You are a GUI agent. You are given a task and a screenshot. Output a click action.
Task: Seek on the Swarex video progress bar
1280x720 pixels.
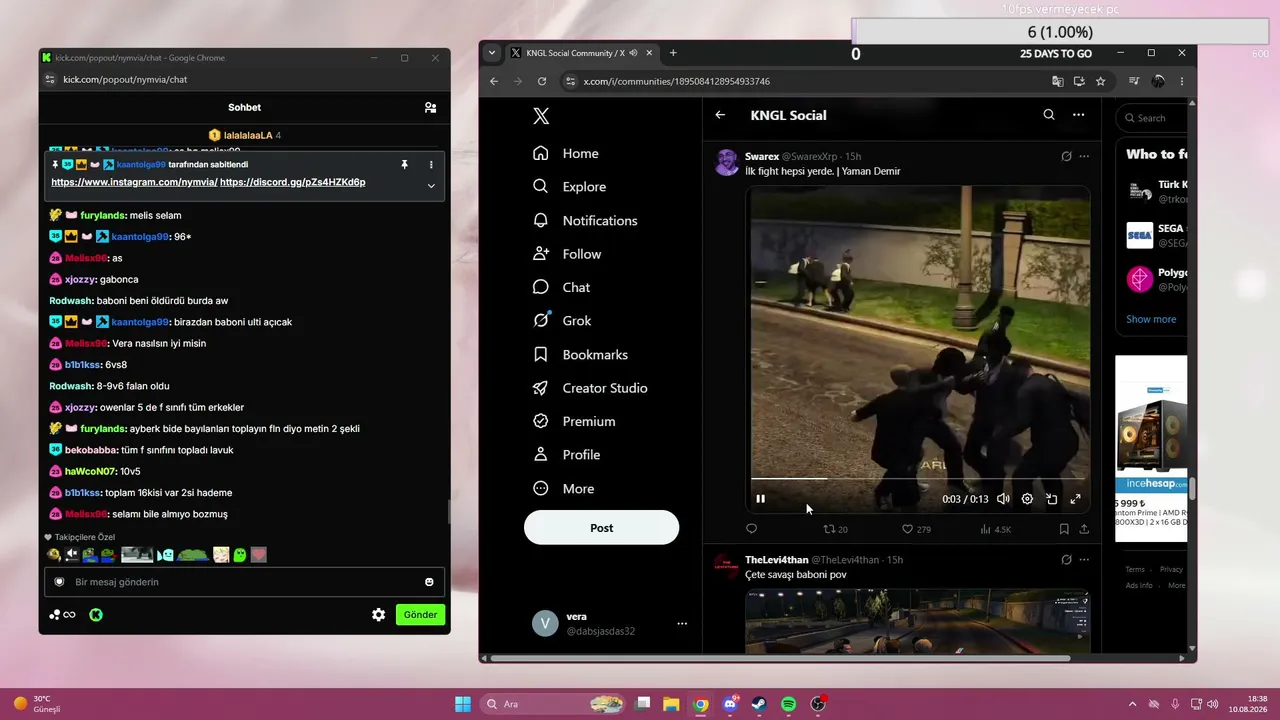coord(918,479)
